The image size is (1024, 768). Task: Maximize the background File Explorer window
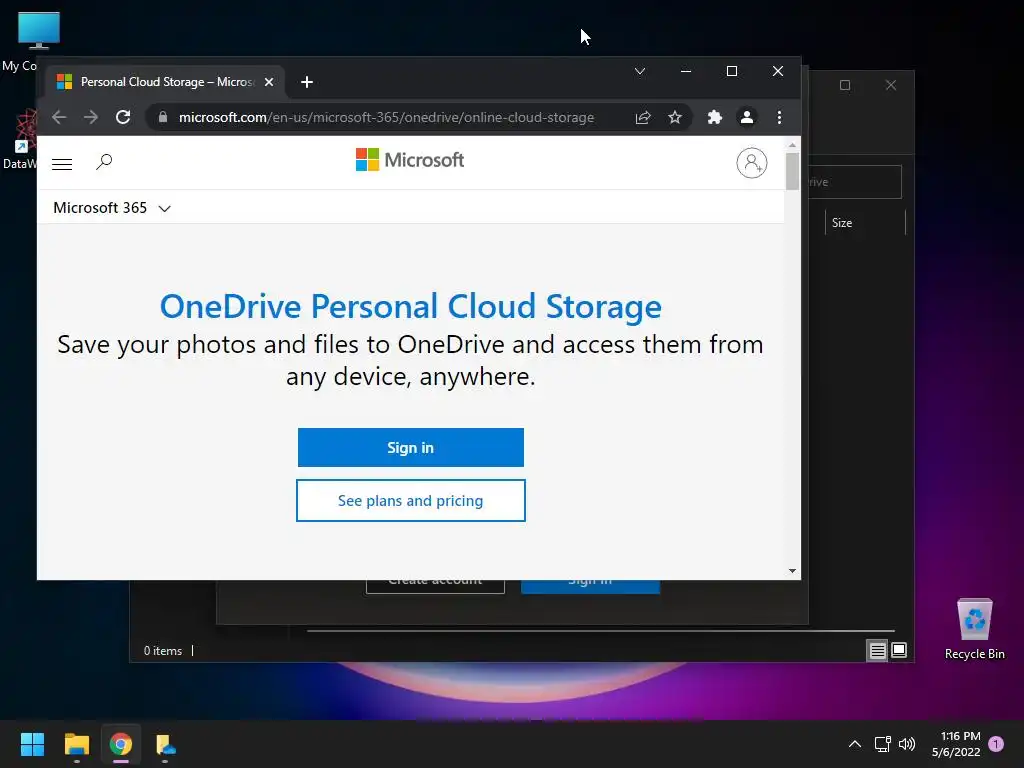click(x=845, y=86)
